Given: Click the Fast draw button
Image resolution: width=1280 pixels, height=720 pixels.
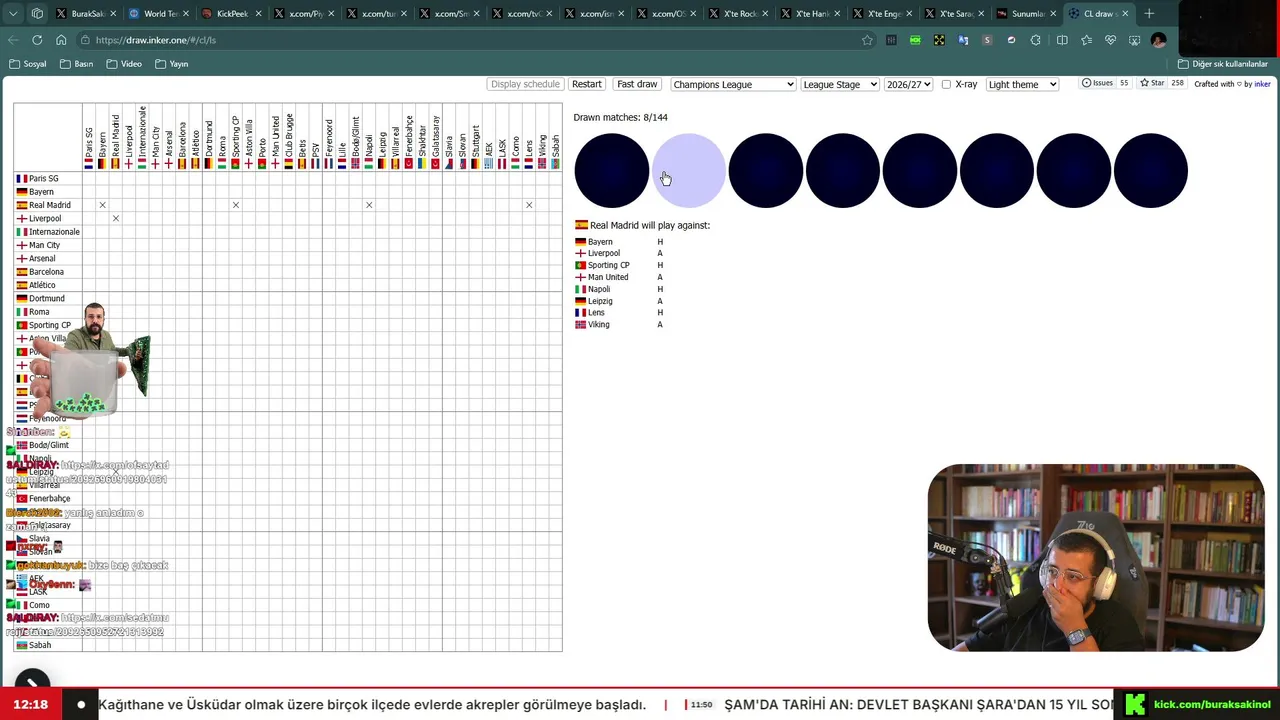Looking at the screenshot, I should (x=637, y=84).
